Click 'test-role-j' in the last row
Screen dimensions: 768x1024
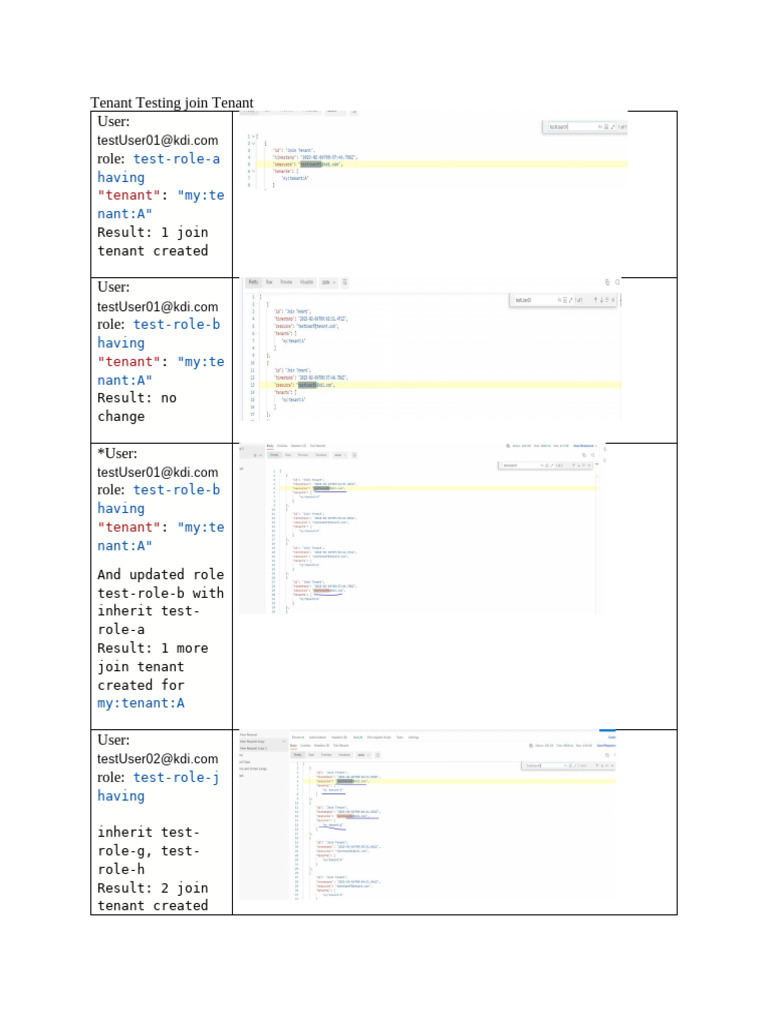176,777
